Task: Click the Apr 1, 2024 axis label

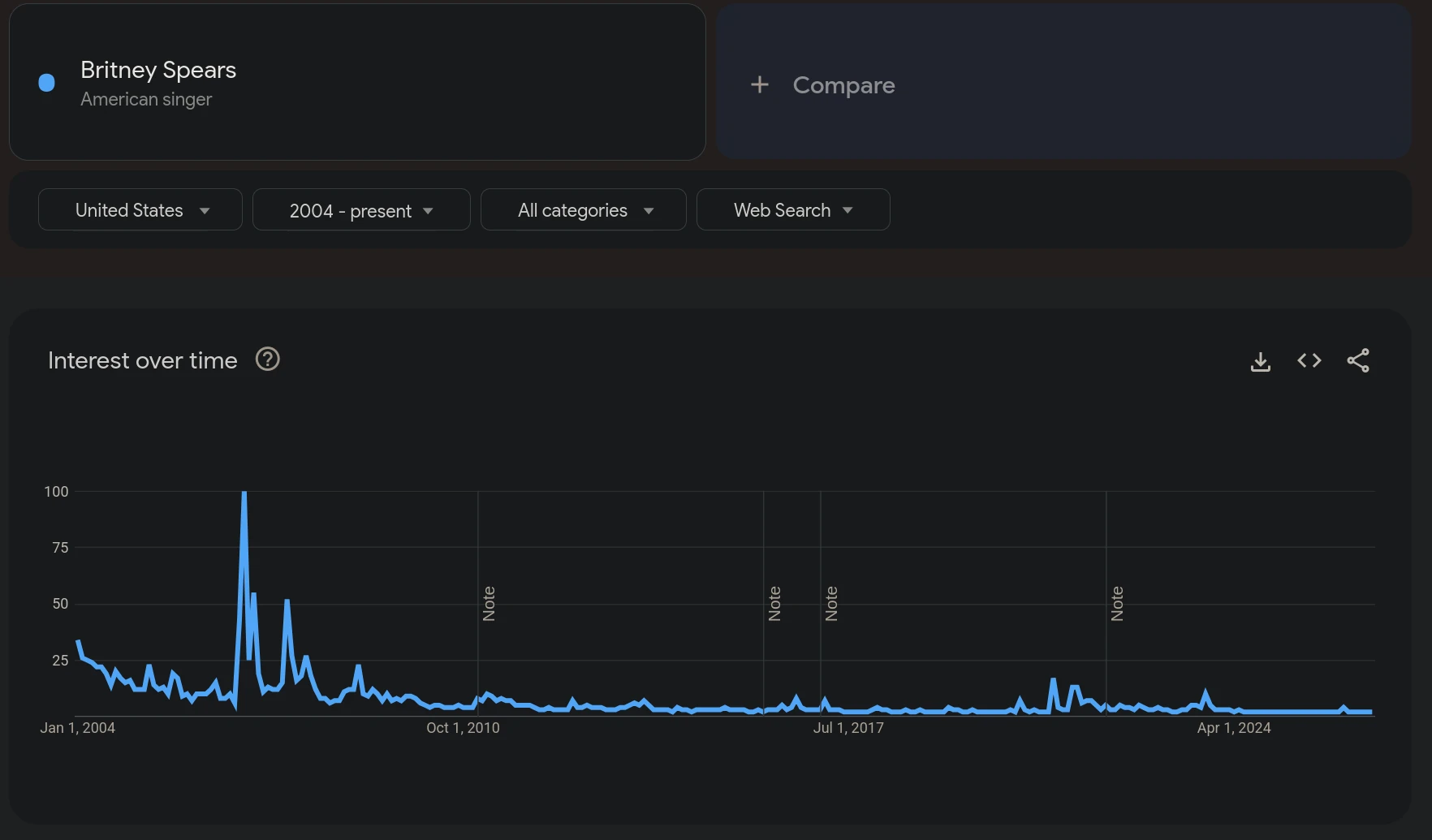Action: coord(1234,728)
